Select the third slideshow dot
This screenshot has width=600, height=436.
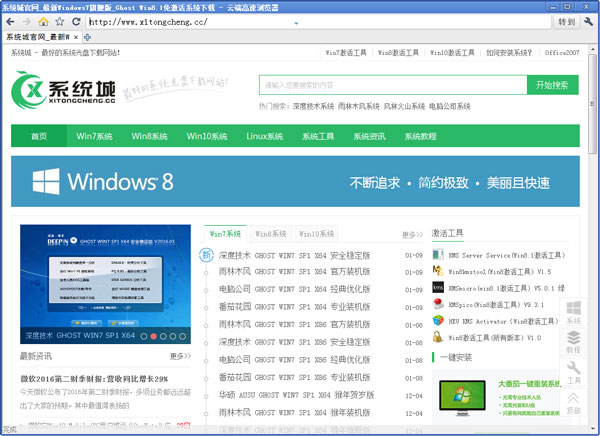coord(163,336)
